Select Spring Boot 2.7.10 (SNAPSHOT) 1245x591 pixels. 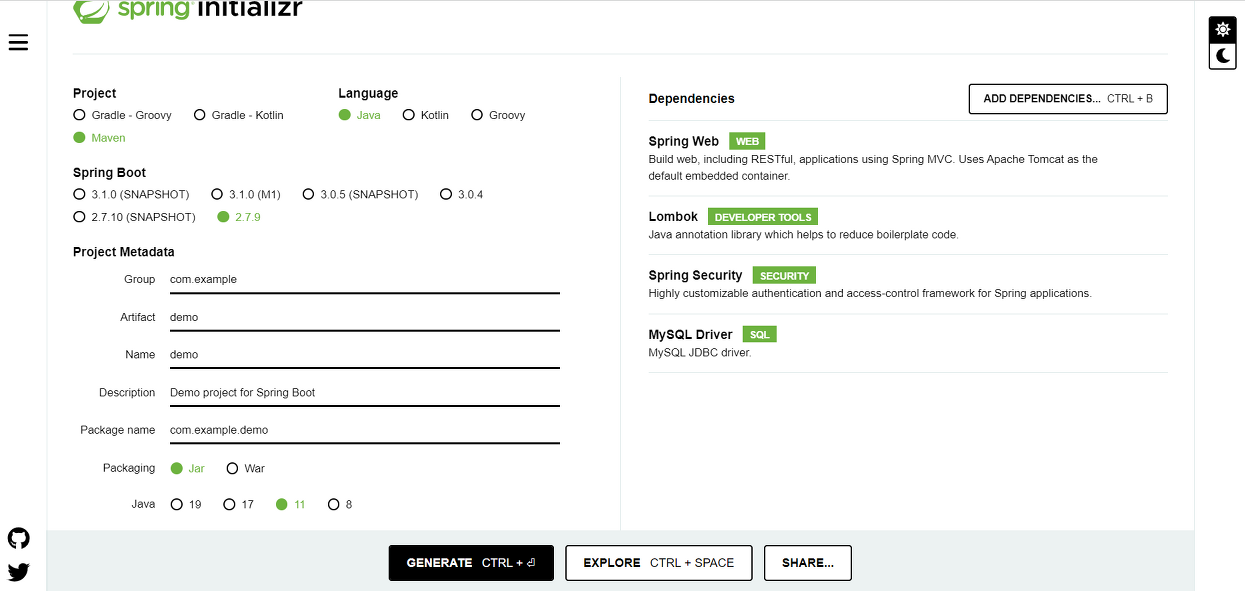134,217
